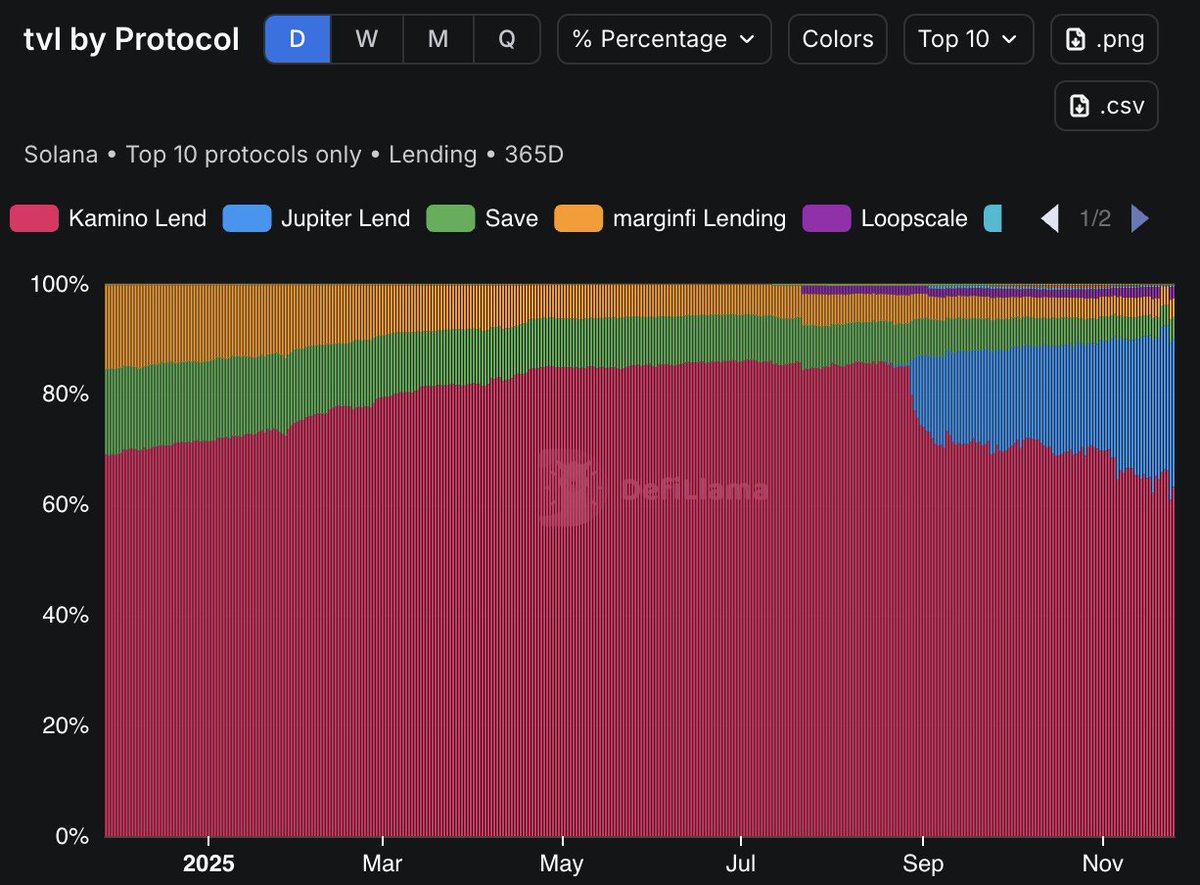Select the daily D interval tab
Screen dimensions: 1200x885
coord(297,39)
